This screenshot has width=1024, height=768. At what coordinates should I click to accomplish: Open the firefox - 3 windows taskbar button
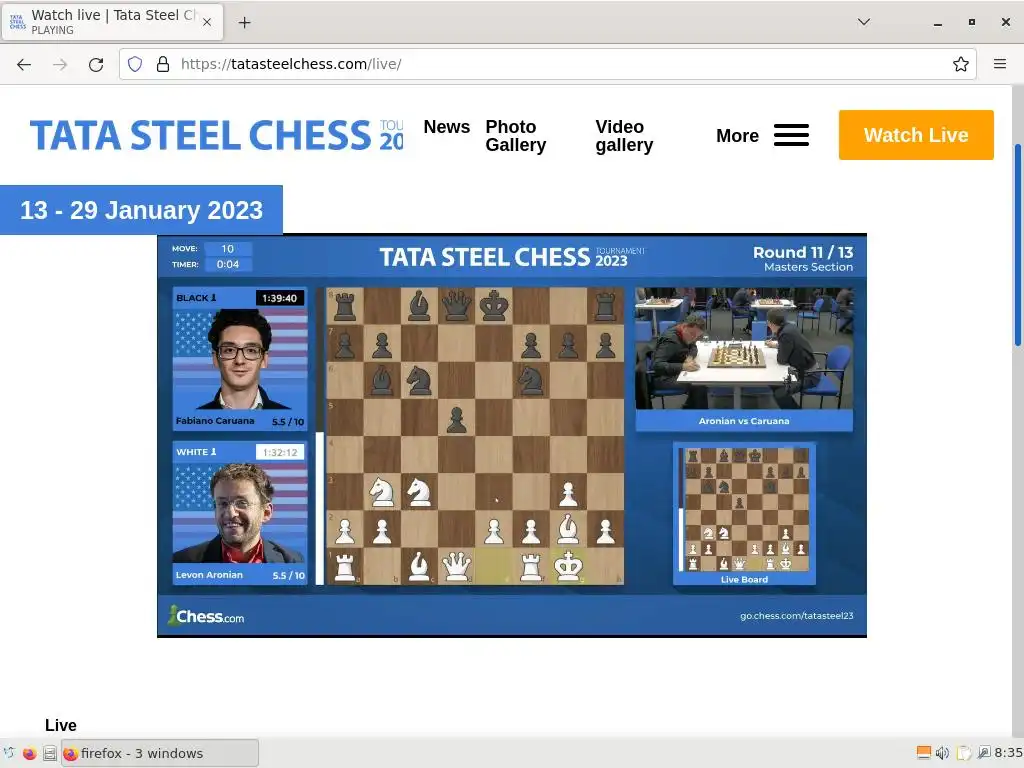click(160, 754)
